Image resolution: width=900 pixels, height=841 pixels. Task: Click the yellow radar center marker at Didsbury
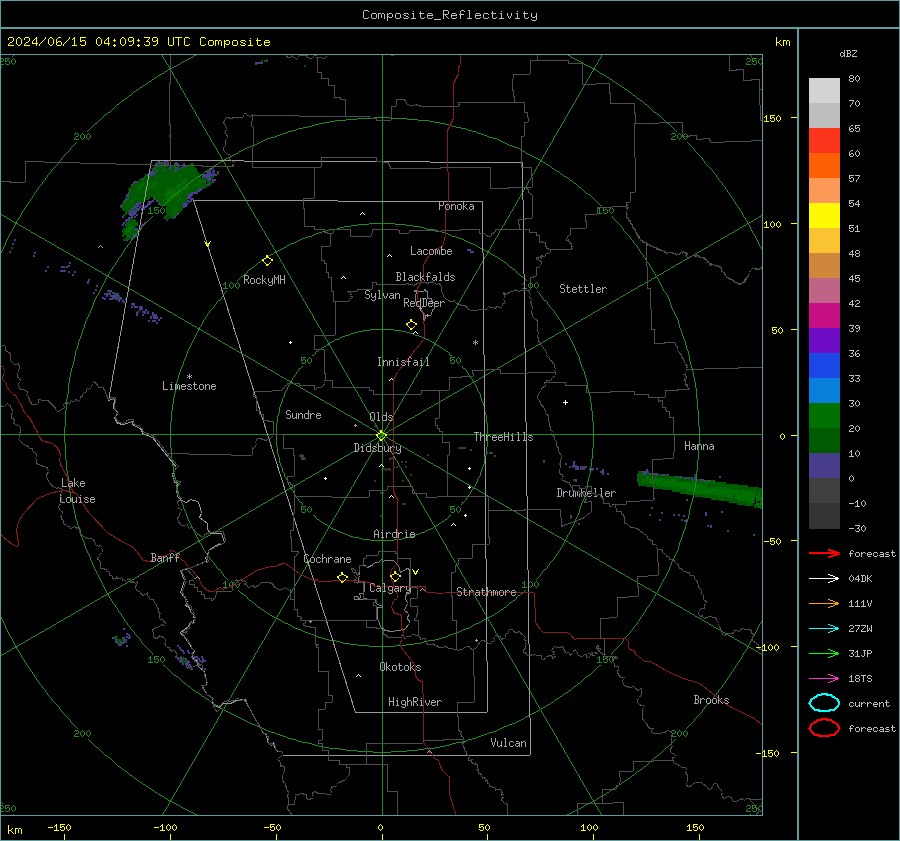(x=381, y=436)
